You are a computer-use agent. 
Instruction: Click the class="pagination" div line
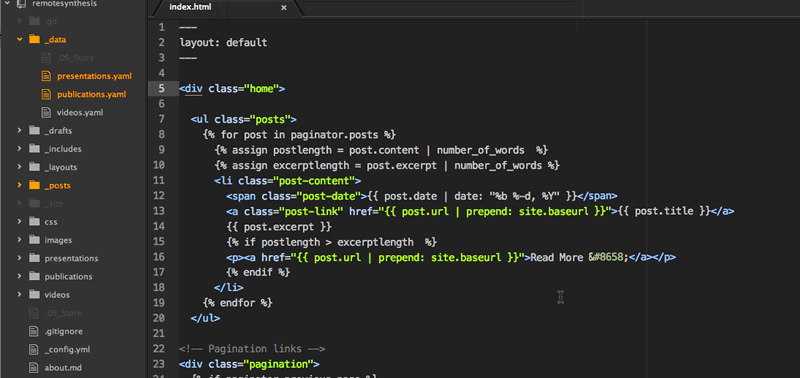(249, 364)
